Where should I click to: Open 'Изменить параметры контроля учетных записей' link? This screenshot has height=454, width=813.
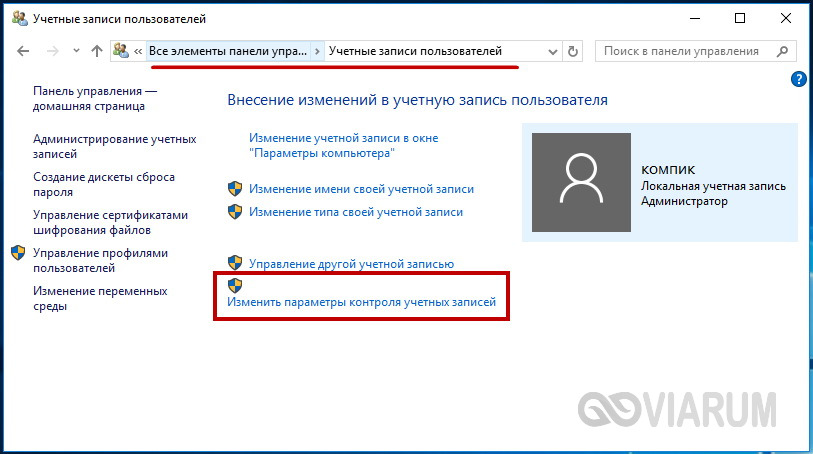[361, 301]
